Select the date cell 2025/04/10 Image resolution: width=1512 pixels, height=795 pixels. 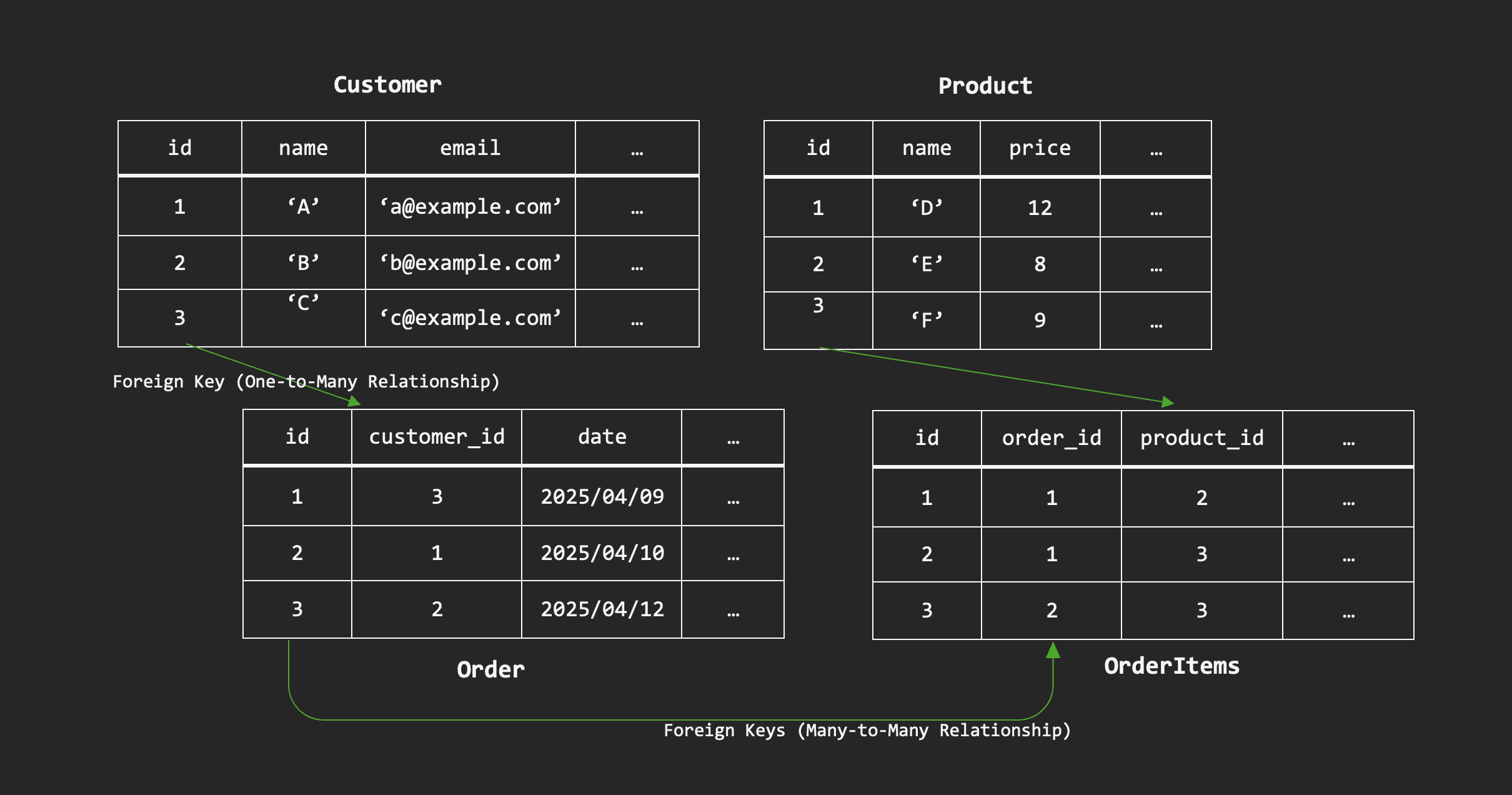pos(602,553)
